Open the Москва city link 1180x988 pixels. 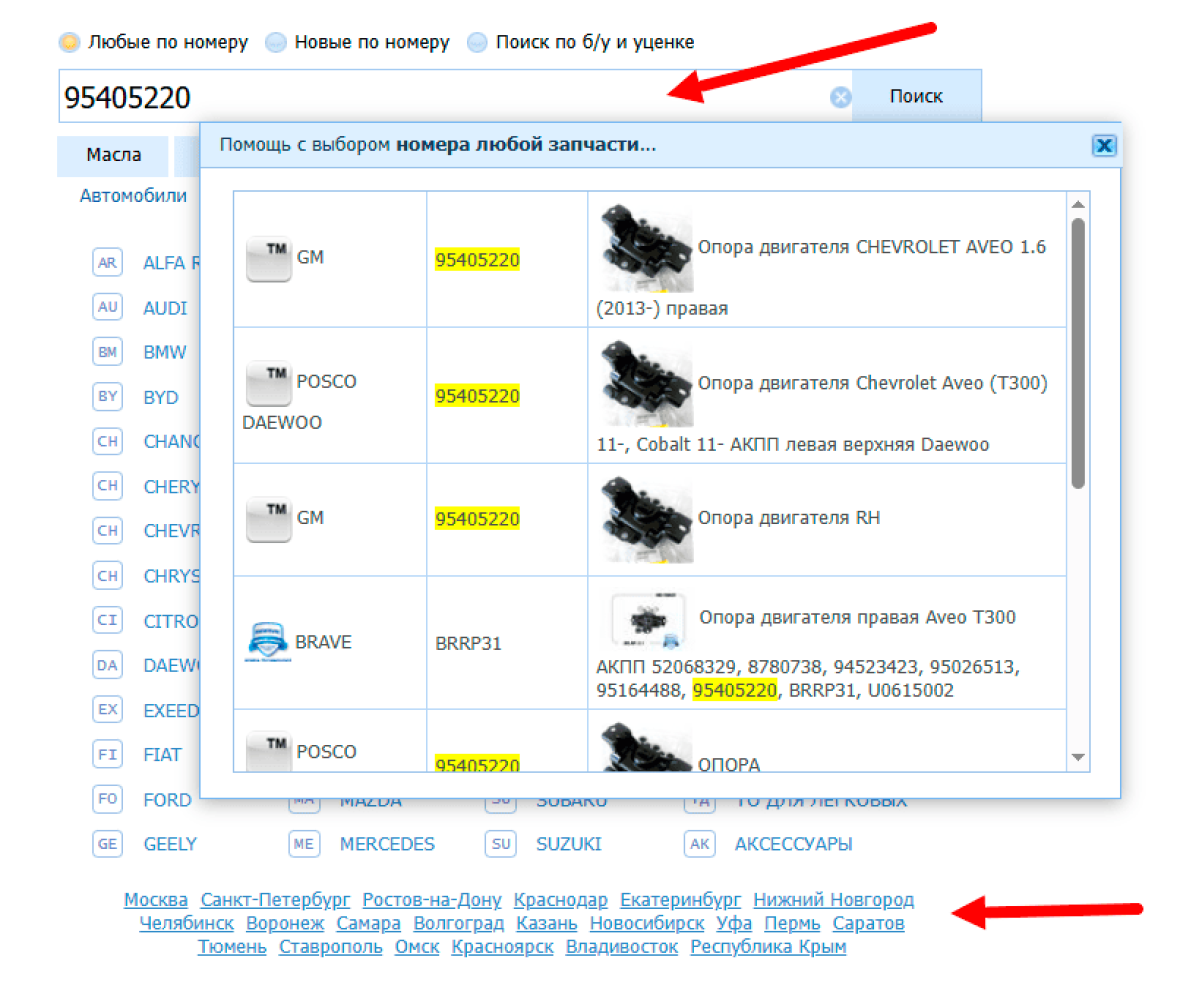tap(156, 900)
